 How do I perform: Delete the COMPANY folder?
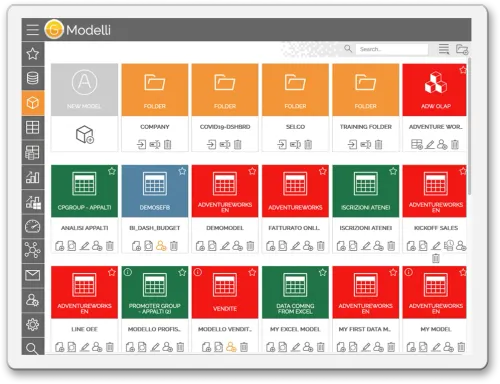click(168, 145)
